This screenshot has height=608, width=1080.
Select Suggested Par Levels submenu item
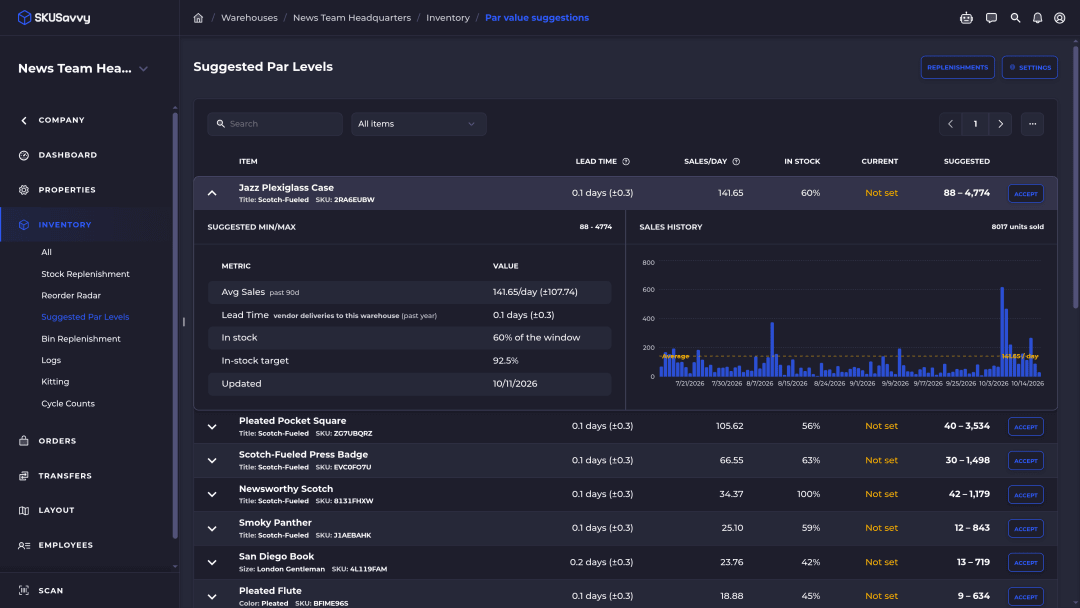(x=85, y=317)
